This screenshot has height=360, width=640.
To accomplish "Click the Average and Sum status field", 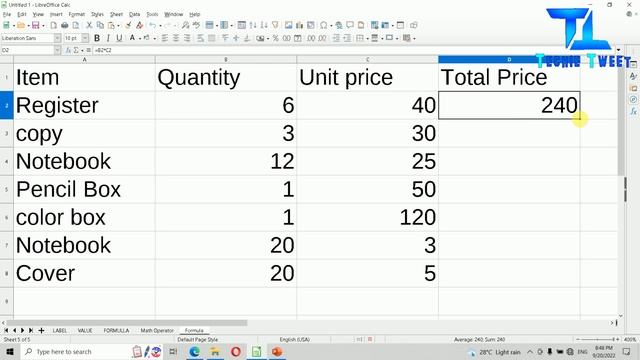I will [x=480, y=339].
